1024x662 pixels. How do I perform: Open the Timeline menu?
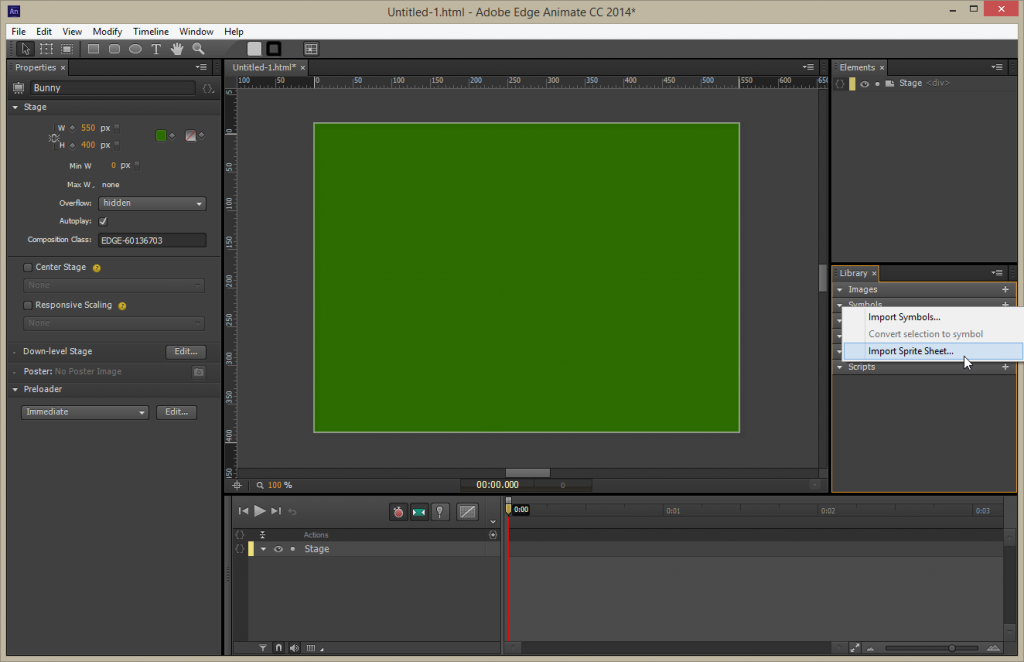[x=151, y=31]
